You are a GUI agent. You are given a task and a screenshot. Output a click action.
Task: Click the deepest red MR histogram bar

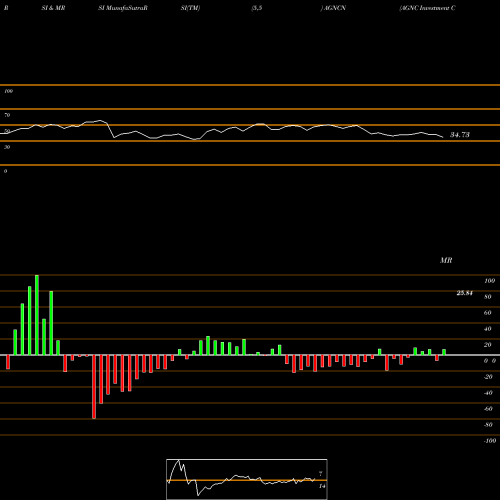94,387
